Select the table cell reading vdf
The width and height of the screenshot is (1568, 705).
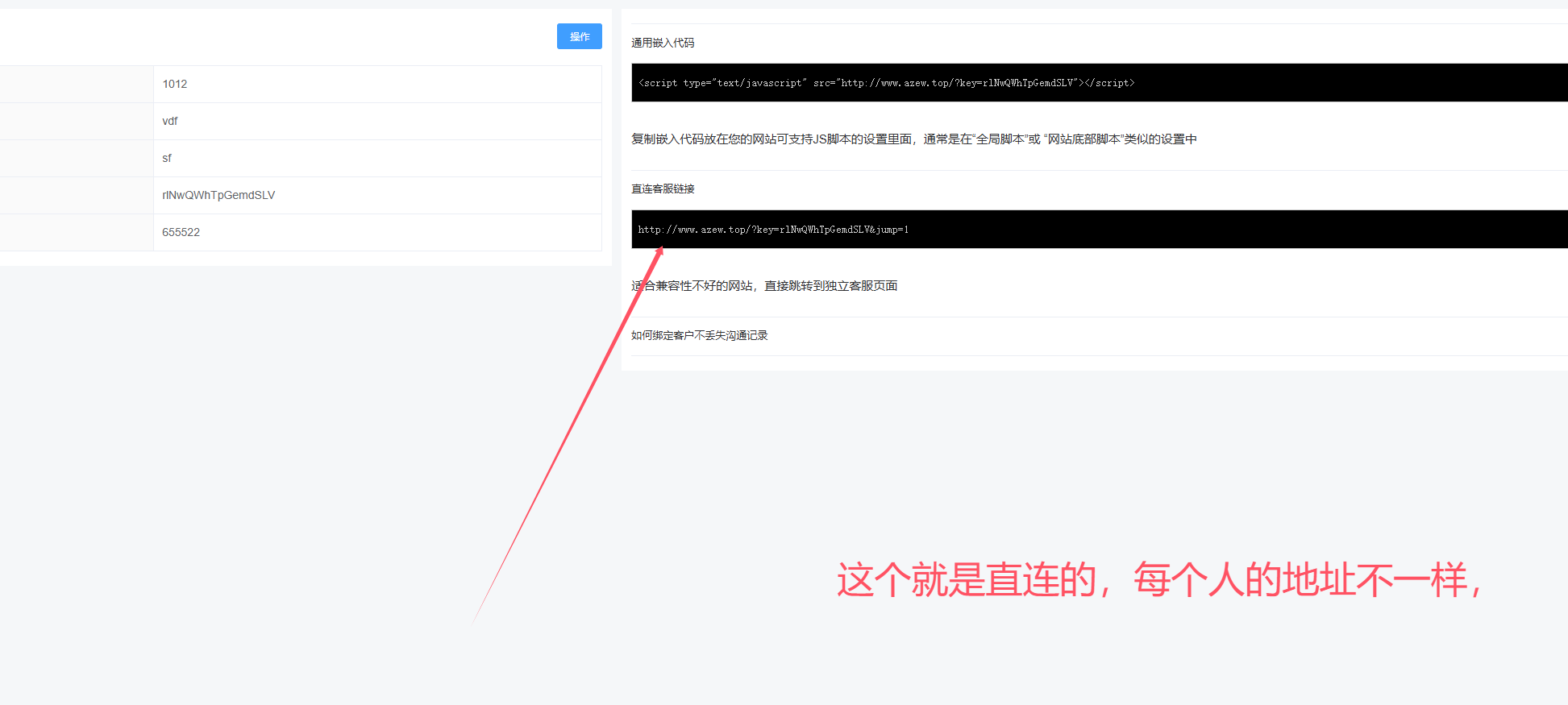[377, 121]
